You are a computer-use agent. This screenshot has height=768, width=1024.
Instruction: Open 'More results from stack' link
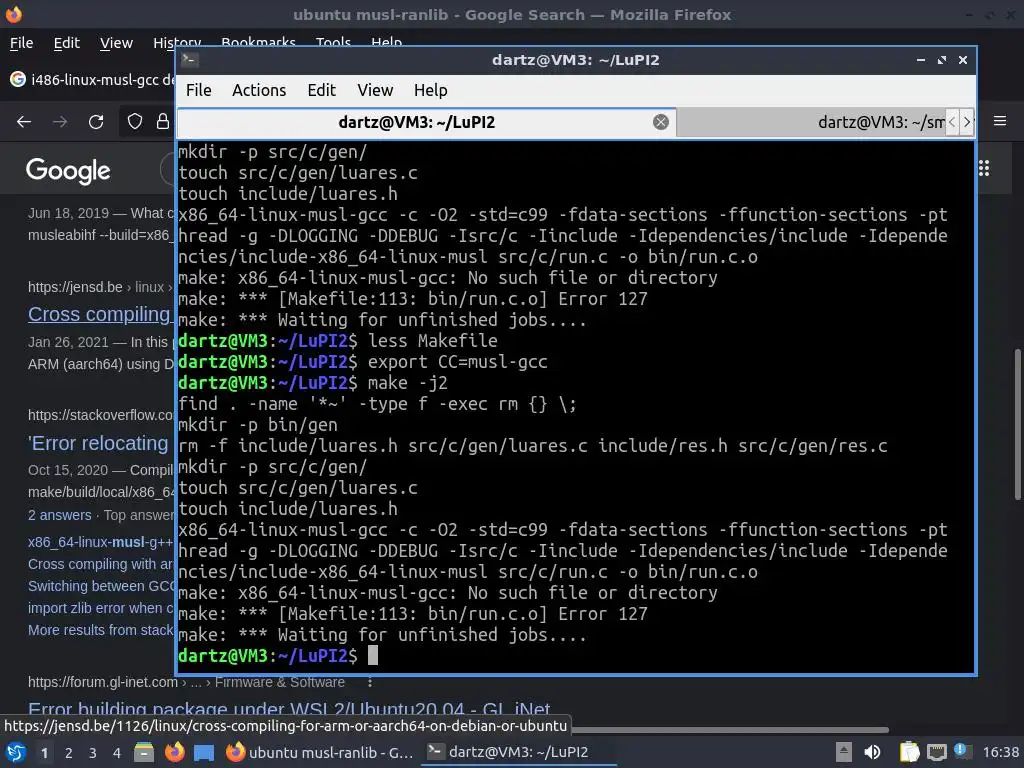point(101,630)
